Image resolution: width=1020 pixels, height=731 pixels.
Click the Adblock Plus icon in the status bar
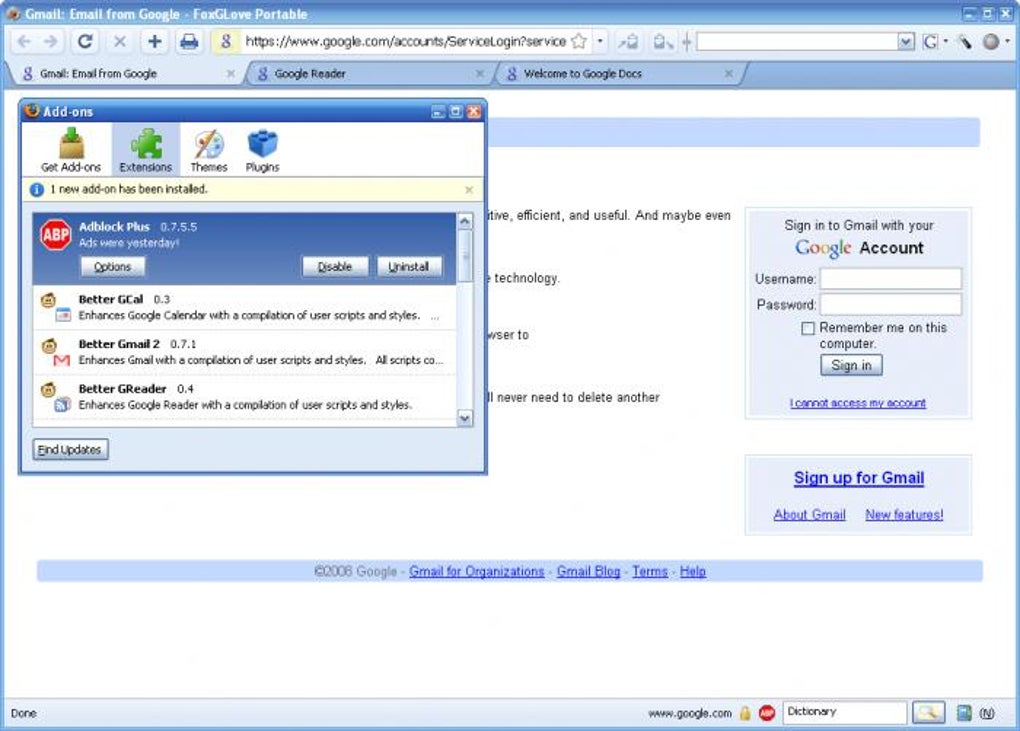tap(767, 713)
